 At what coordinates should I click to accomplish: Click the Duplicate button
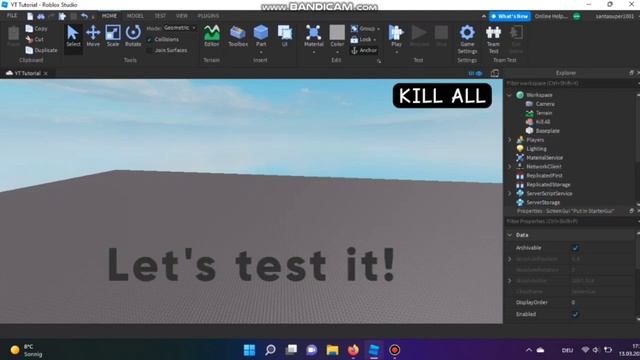click(x=41, y=50)
